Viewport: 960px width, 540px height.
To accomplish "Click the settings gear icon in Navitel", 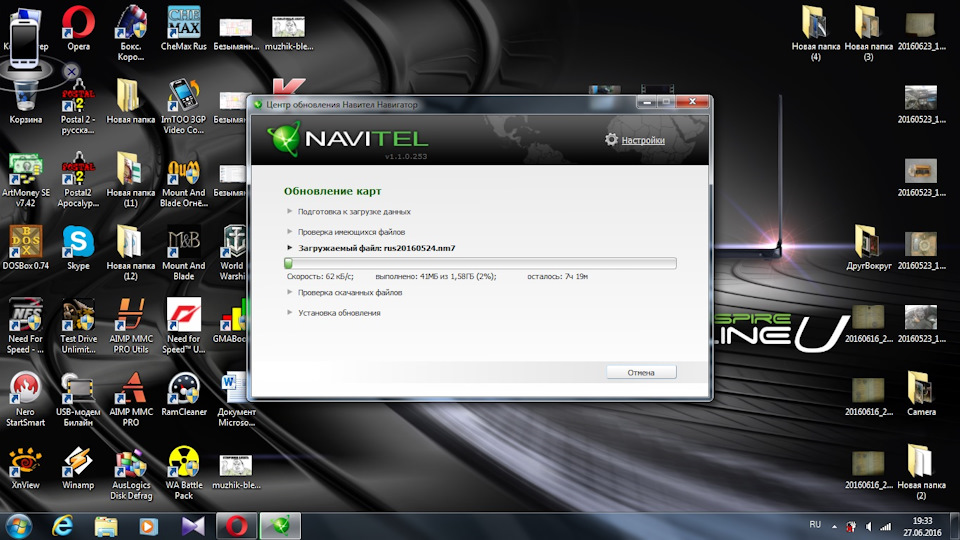I will pos(611,140).
